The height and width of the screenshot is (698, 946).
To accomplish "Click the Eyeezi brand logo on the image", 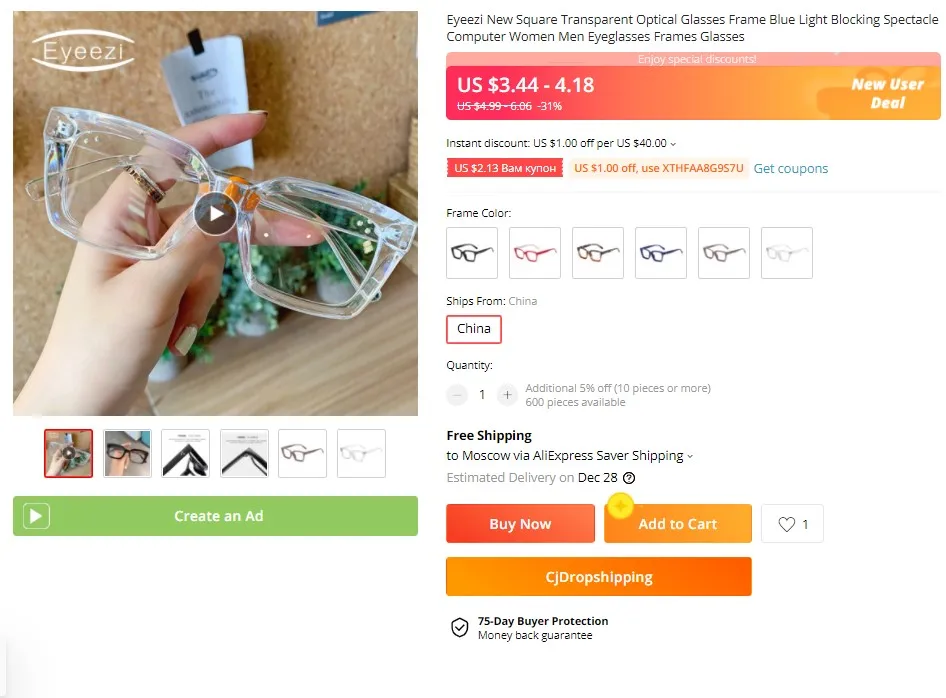I will coord(82,49).
